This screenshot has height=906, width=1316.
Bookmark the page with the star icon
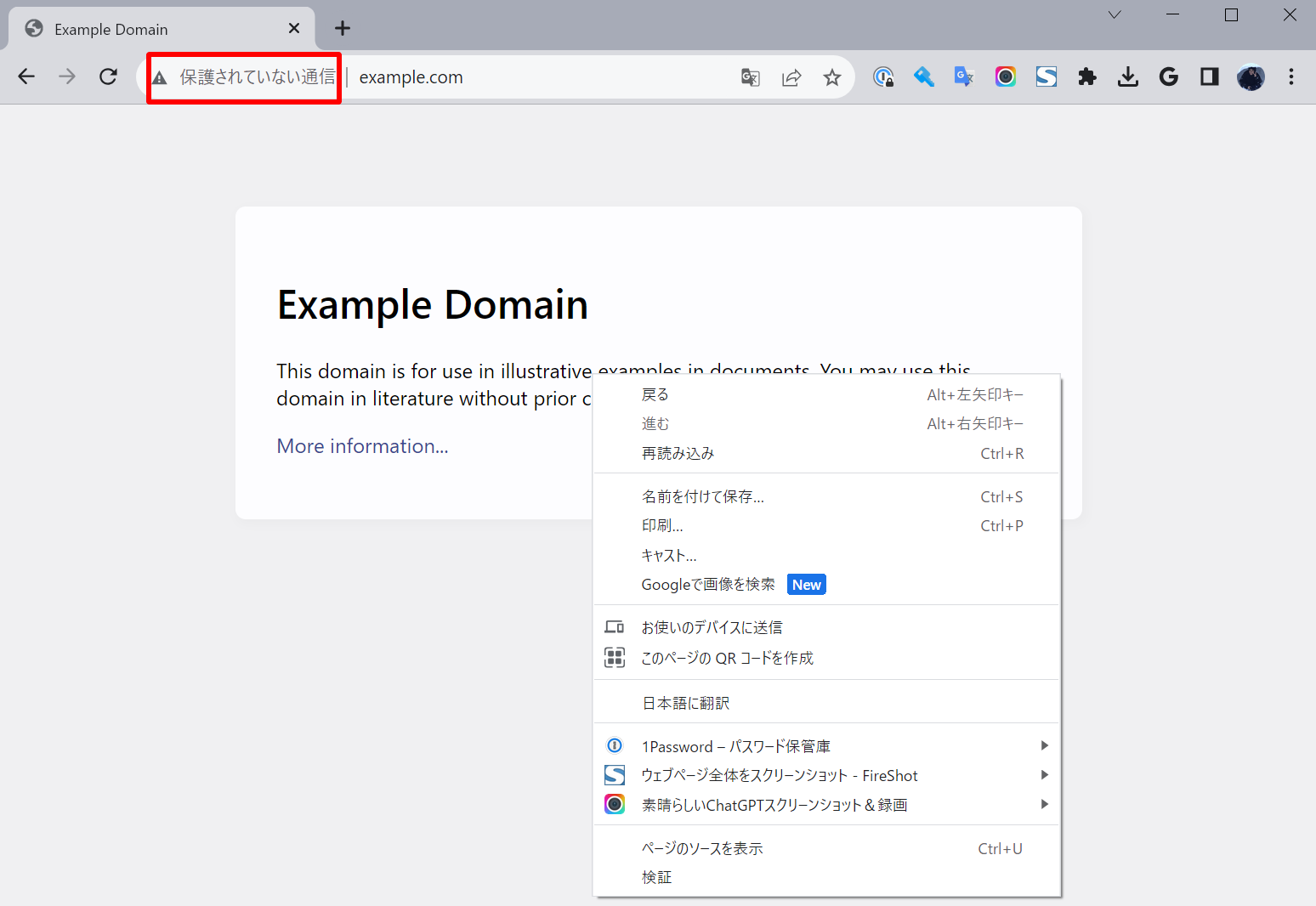click(x=831, y=76)
